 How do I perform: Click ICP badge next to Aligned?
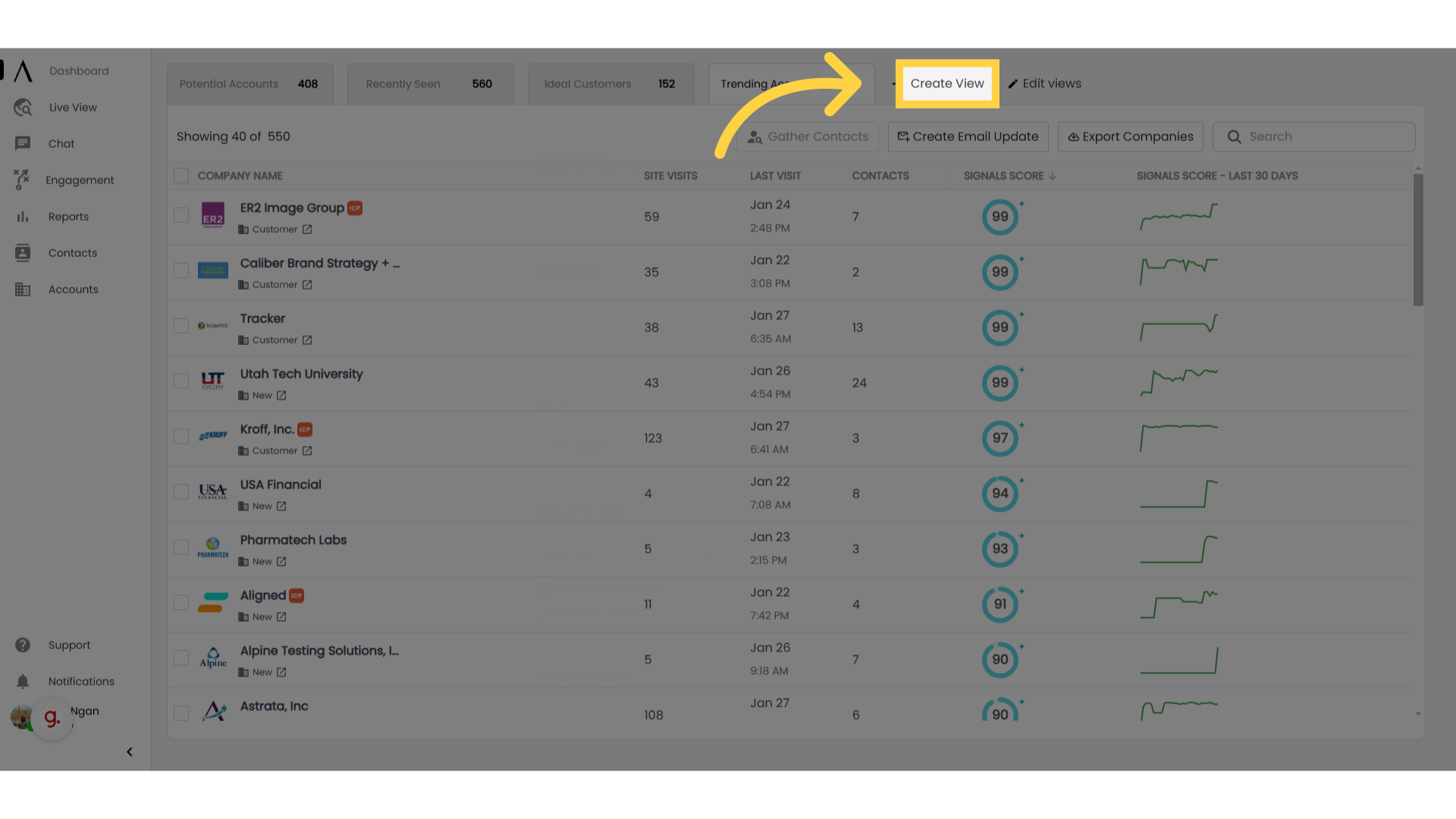coord(297,596)
